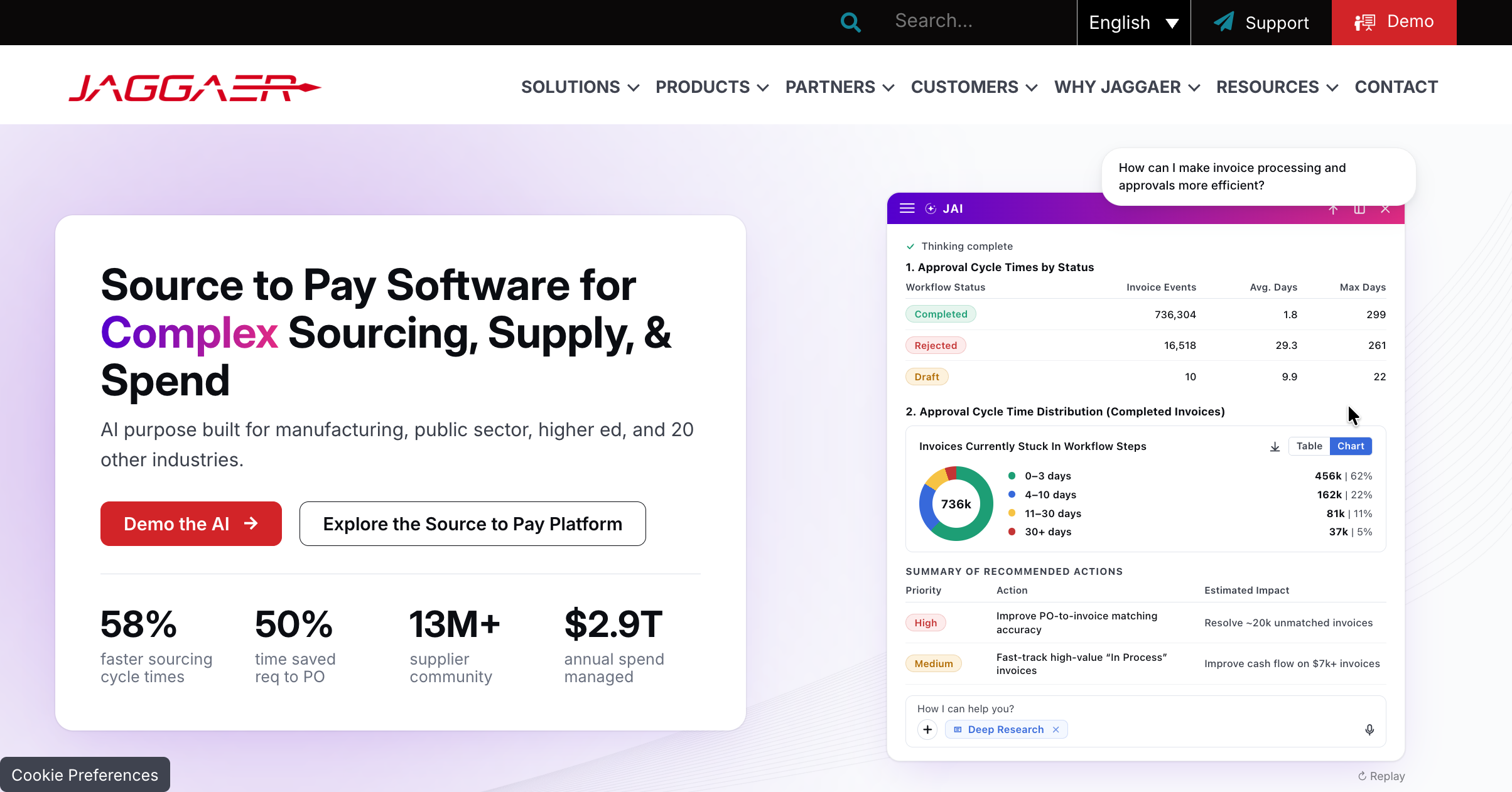Click the 736,304 invoice events value
This screenshot has width=1512, height=792.
(x=1175, y=314)
